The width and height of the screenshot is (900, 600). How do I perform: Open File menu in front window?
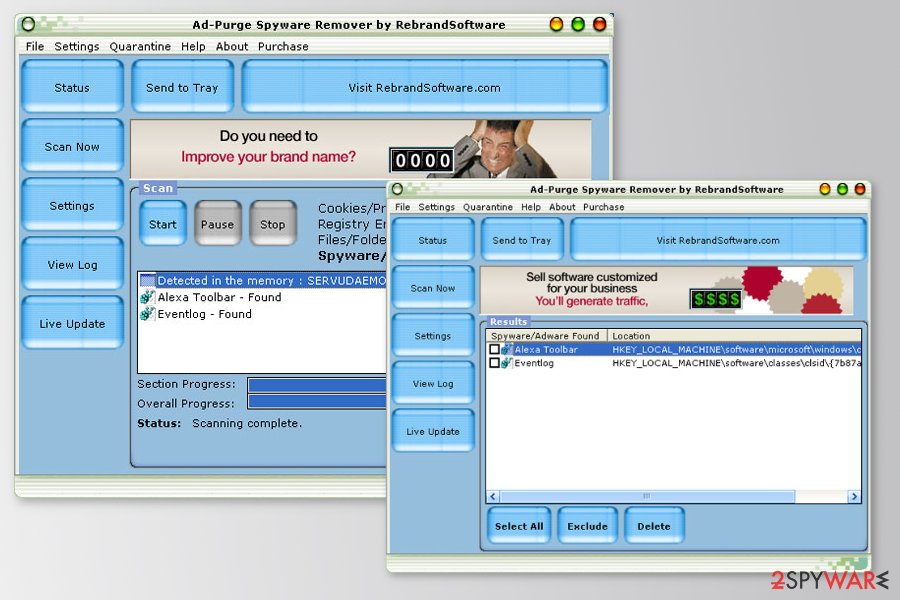(402, 207)
